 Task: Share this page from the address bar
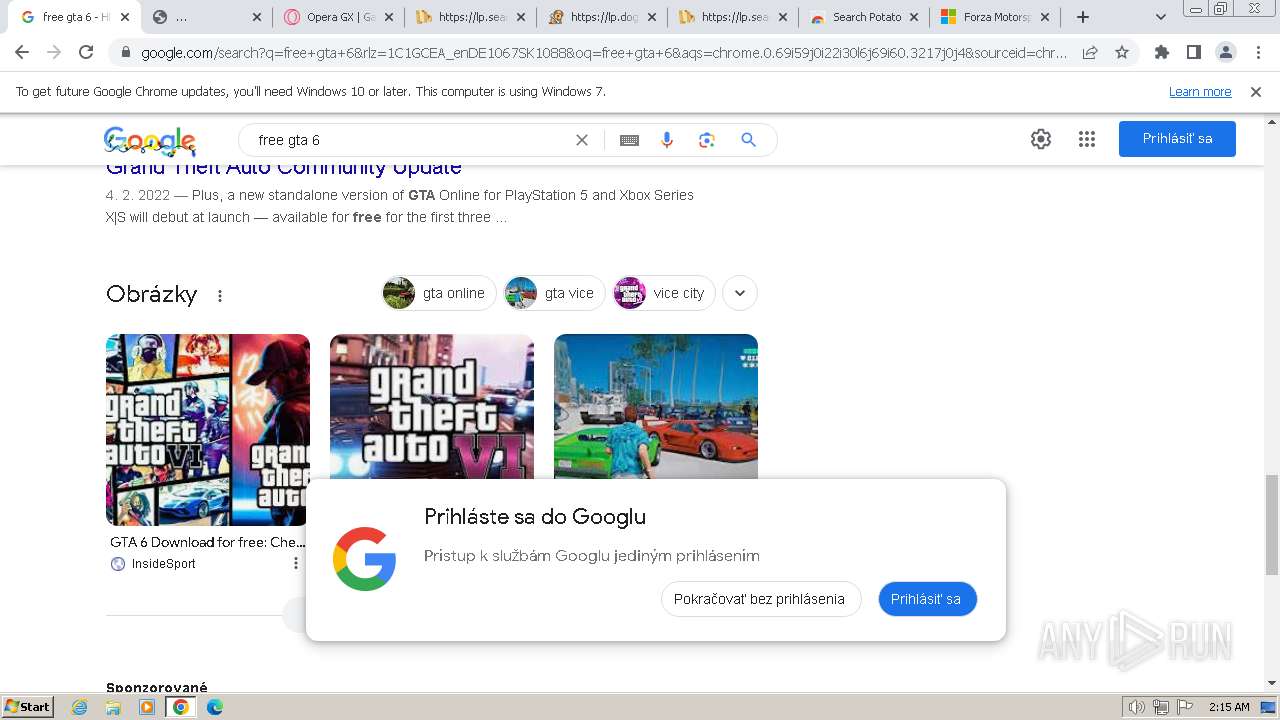[1090, 53]
